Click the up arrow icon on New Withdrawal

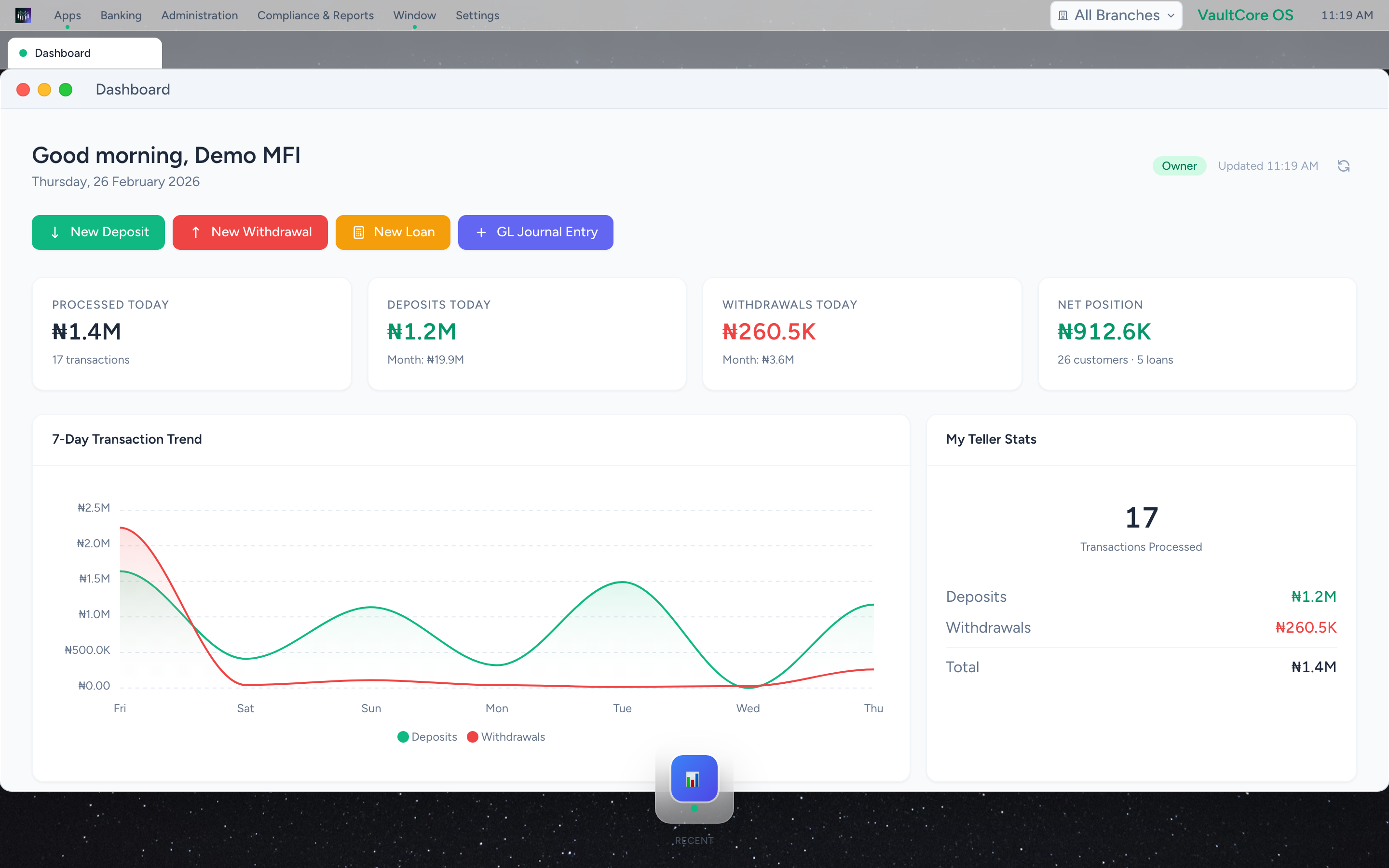(196, 232)
